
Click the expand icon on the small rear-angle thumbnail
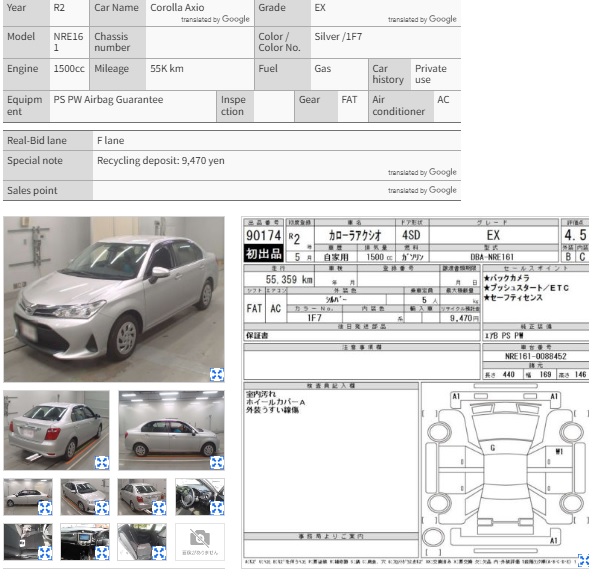(x=159, y=508)
